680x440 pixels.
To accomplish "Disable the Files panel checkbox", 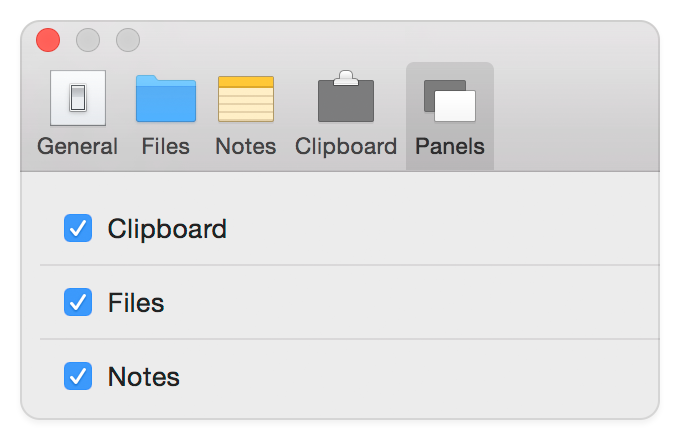I will [x=78, y=302].
